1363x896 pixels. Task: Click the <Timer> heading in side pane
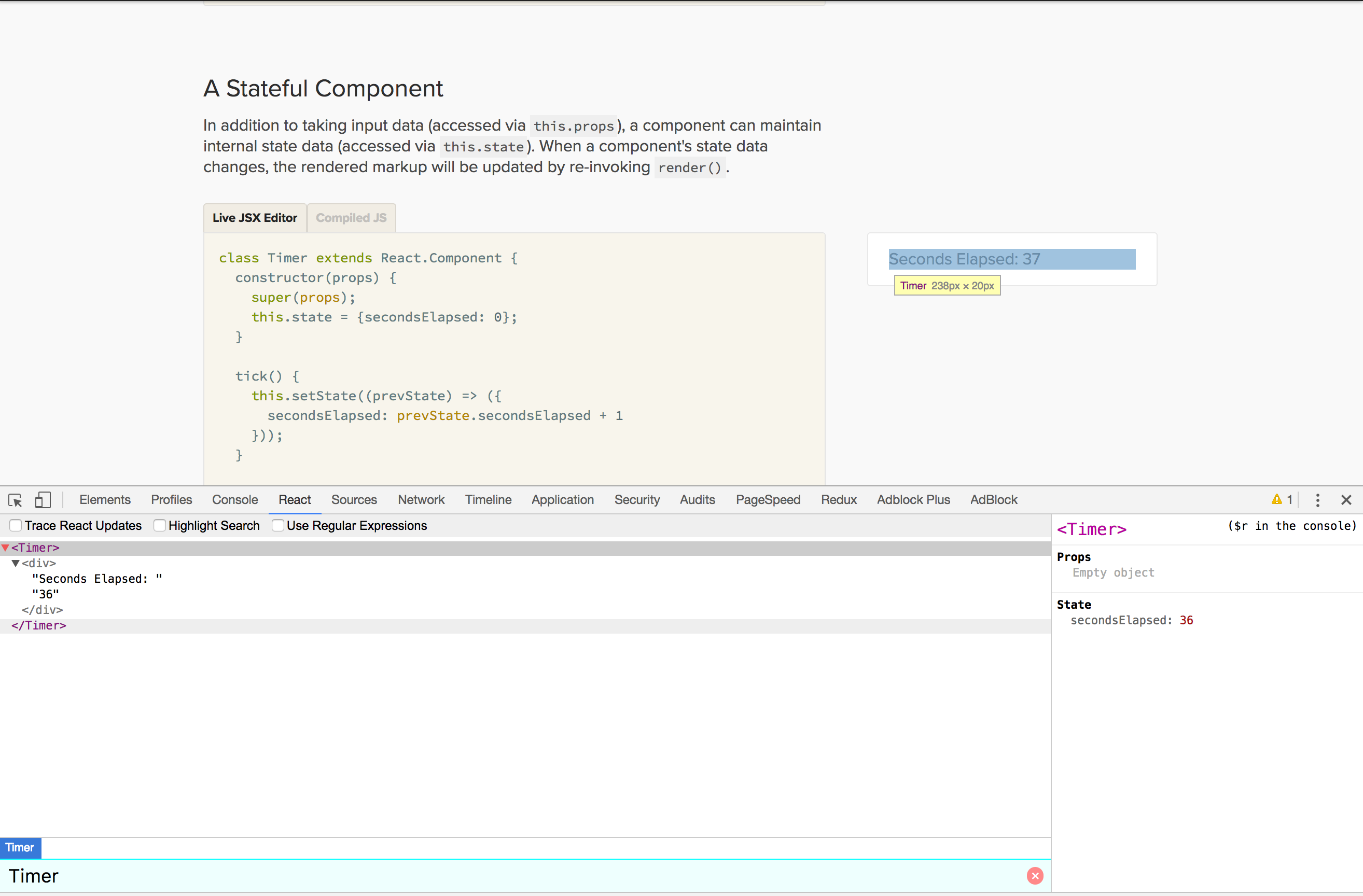pos(1092,529)
